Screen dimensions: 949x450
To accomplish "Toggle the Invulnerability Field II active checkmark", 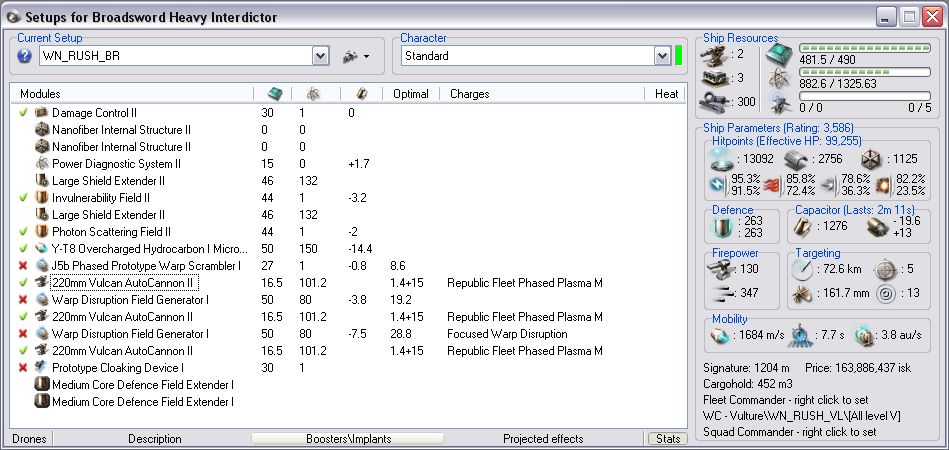I will point(24,197).
